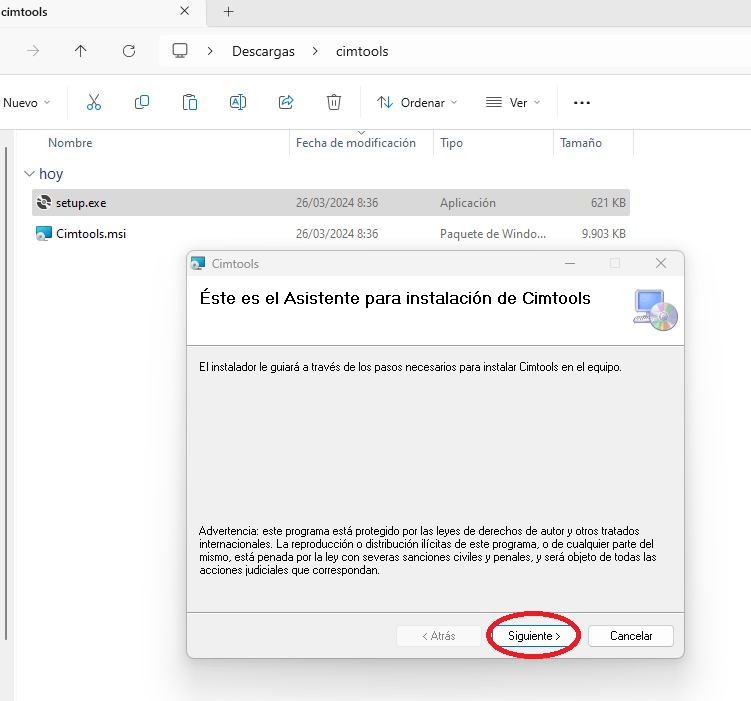The height and width of the screenshot is (701, 751).
Task: Click the 'hoy' group label
Action: [51, 174]
